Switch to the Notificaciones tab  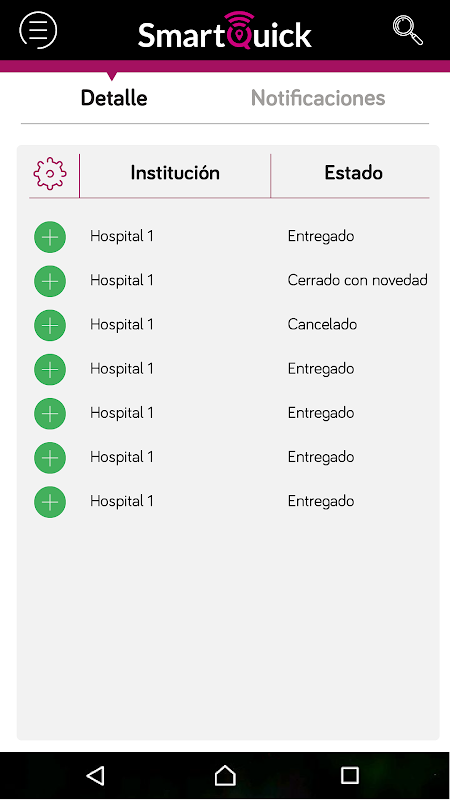tap(318, 97)
